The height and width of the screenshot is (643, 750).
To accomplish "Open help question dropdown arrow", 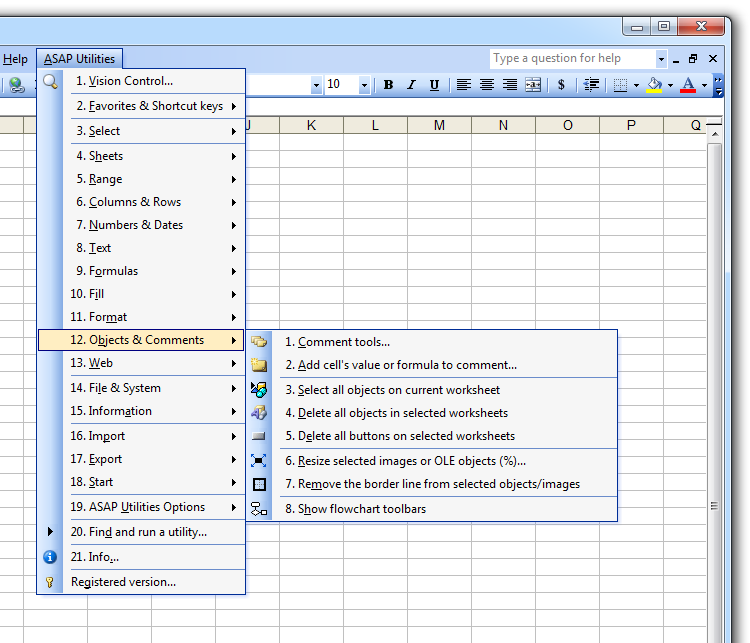I will click(x=661, y=59).
